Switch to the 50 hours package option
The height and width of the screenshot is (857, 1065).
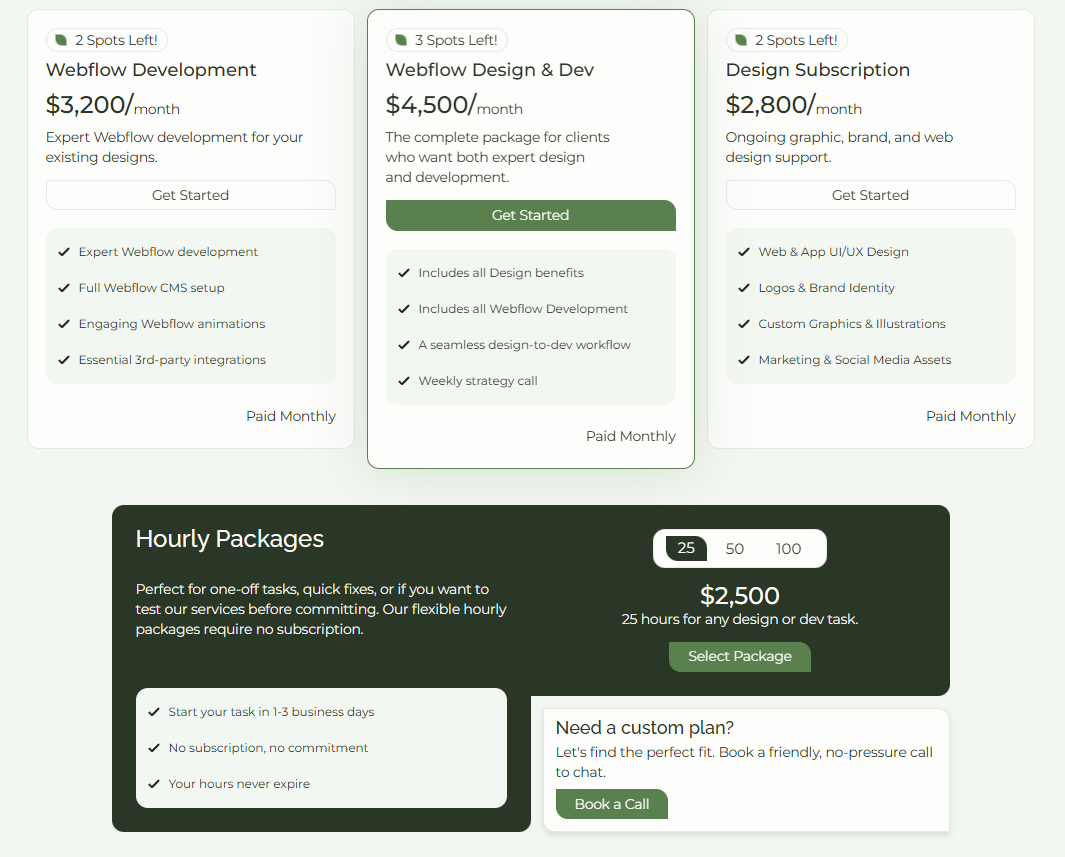pyautogui.click(x=734, y=549)
